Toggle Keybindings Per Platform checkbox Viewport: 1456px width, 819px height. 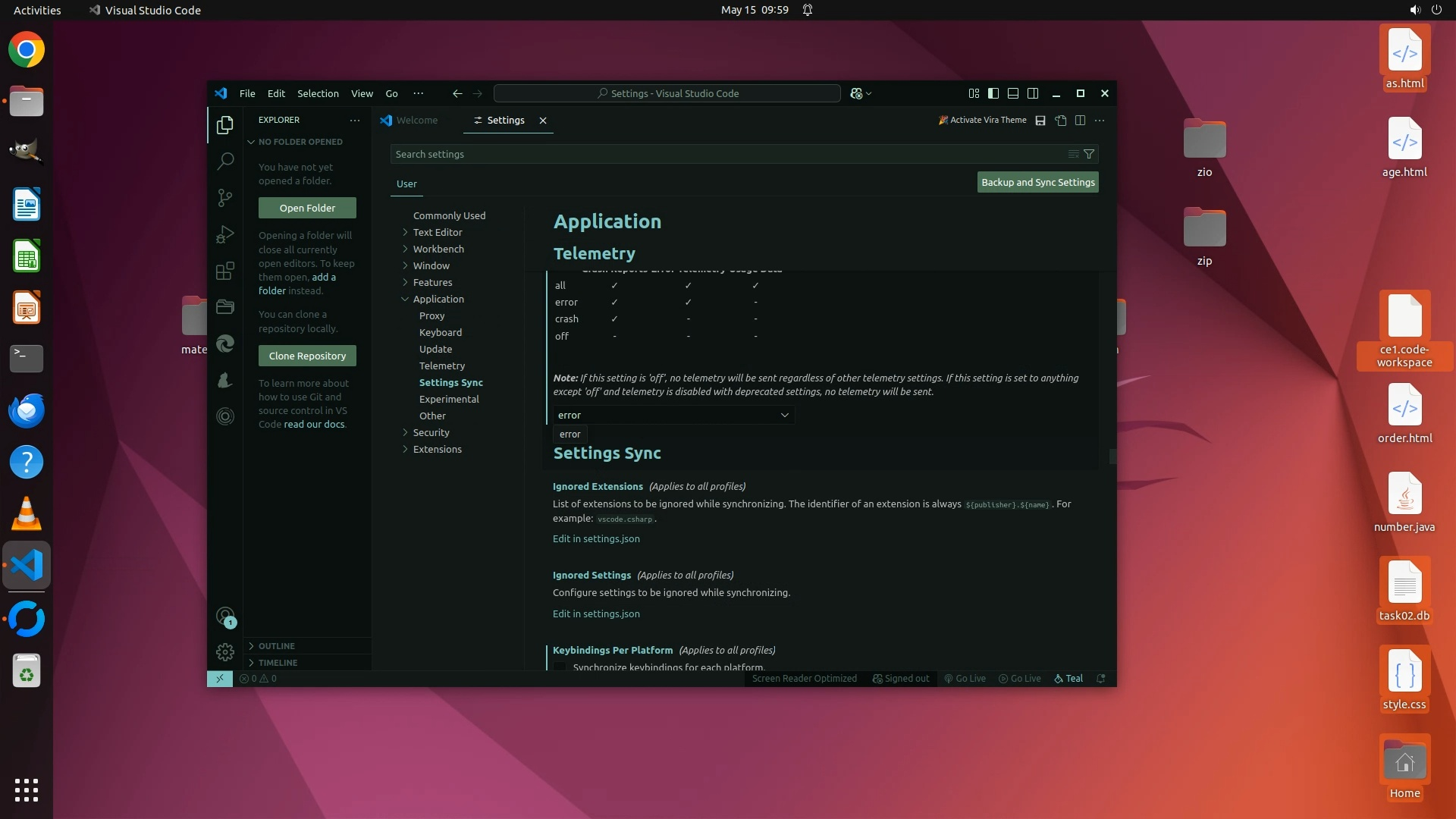pyautogui.click(x=560, y=667)
